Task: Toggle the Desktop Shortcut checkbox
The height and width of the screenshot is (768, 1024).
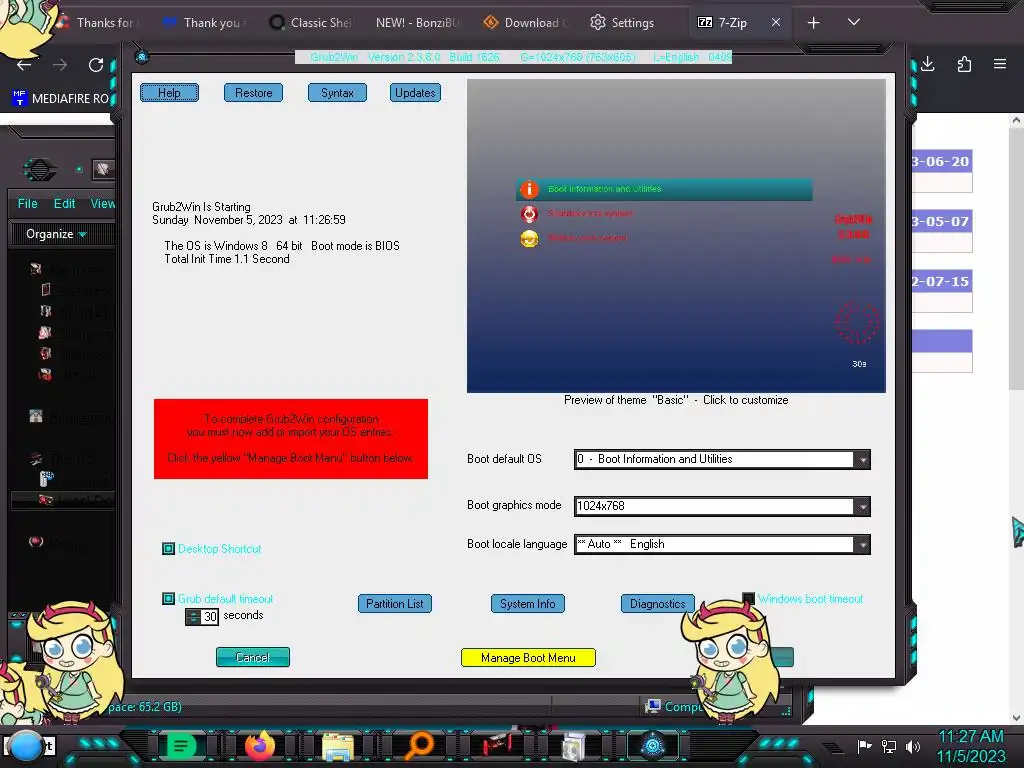Action: pos(168,549)
